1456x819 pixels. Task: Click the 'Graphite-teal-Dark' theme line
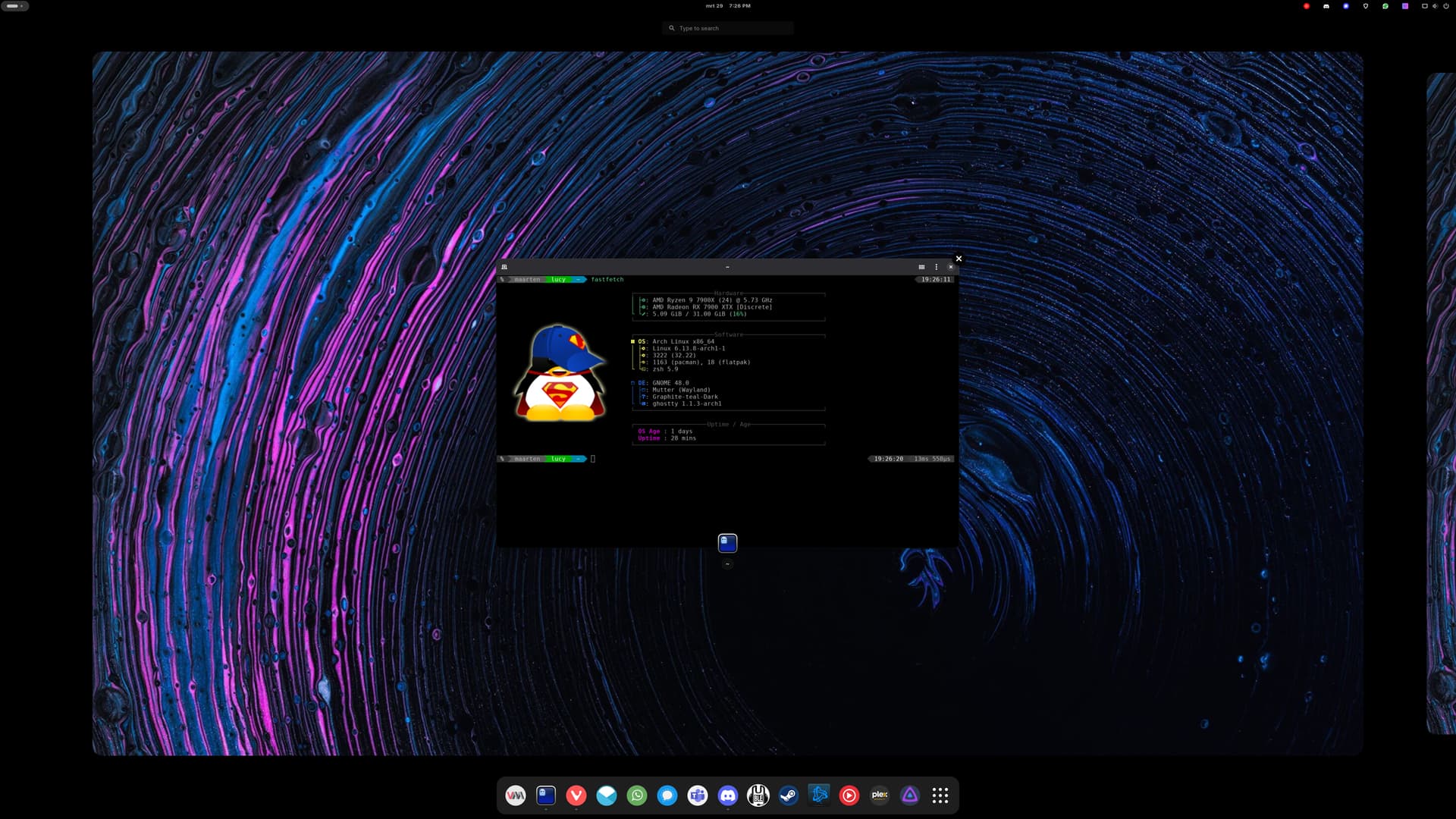click(x=685, y=397)
